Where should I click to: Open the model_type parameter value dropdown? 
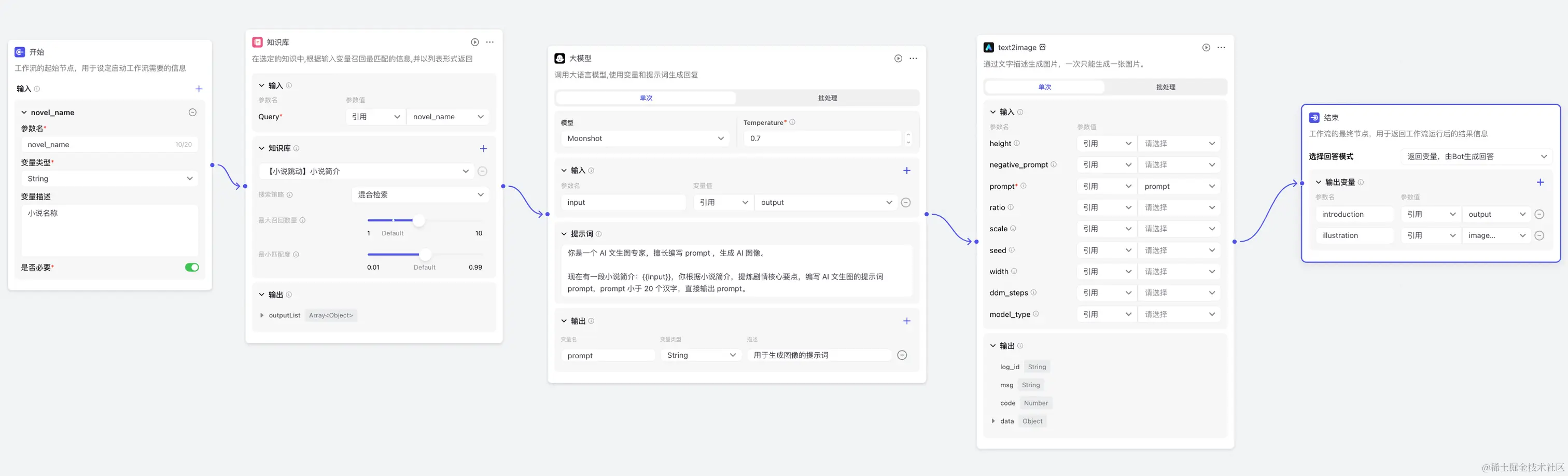coord(1179,314)
